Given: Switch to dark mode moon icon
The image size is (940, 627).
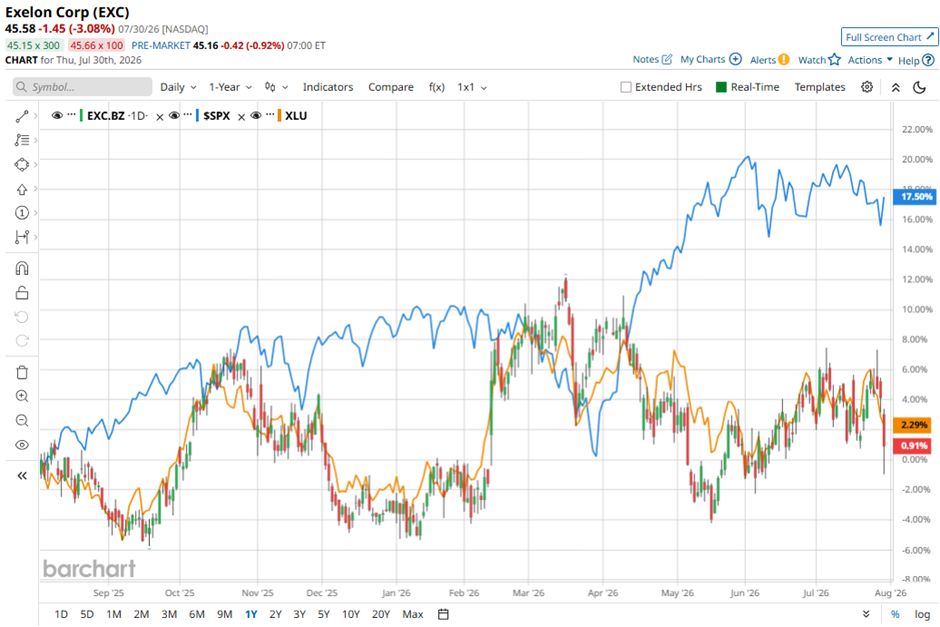Looking at the screenshot, I should [920, 88].
